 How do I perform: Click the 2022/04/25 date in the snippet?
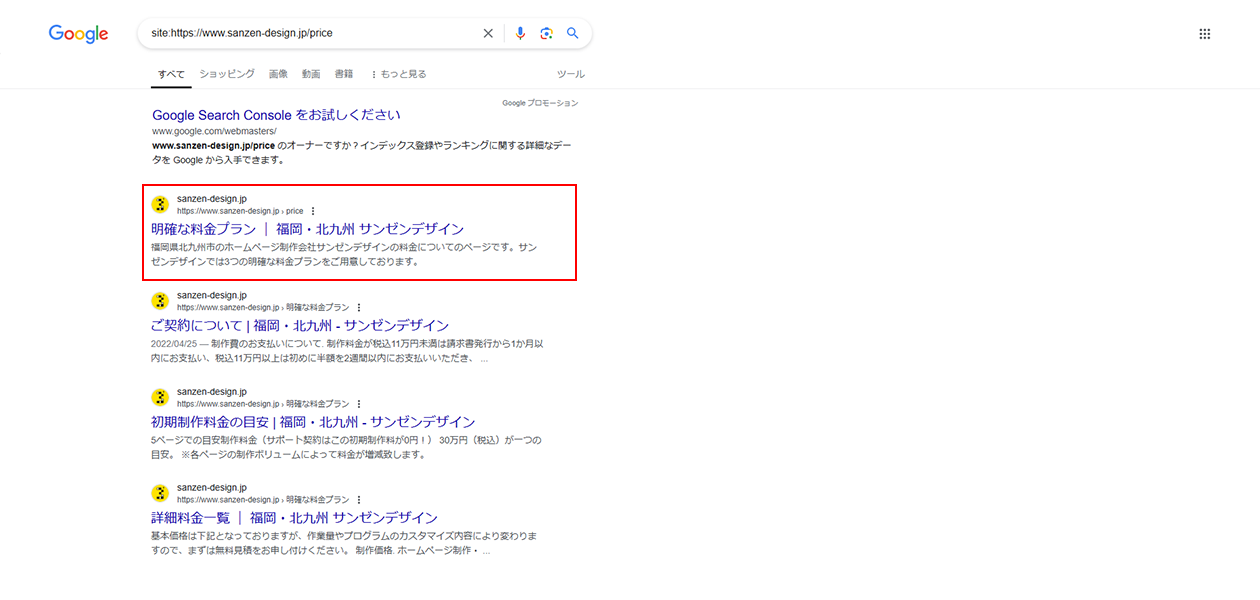point(174,344)
